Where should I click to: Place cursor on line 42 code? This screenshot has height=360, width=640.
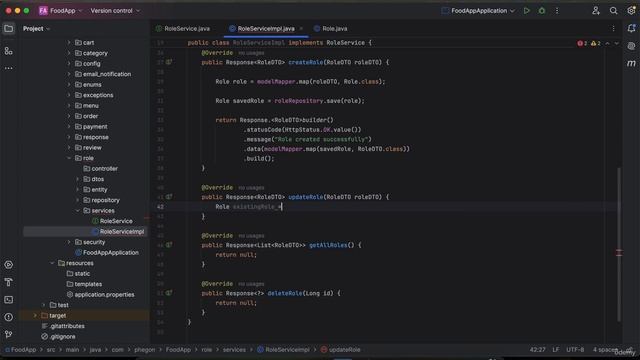click(249, 207)
